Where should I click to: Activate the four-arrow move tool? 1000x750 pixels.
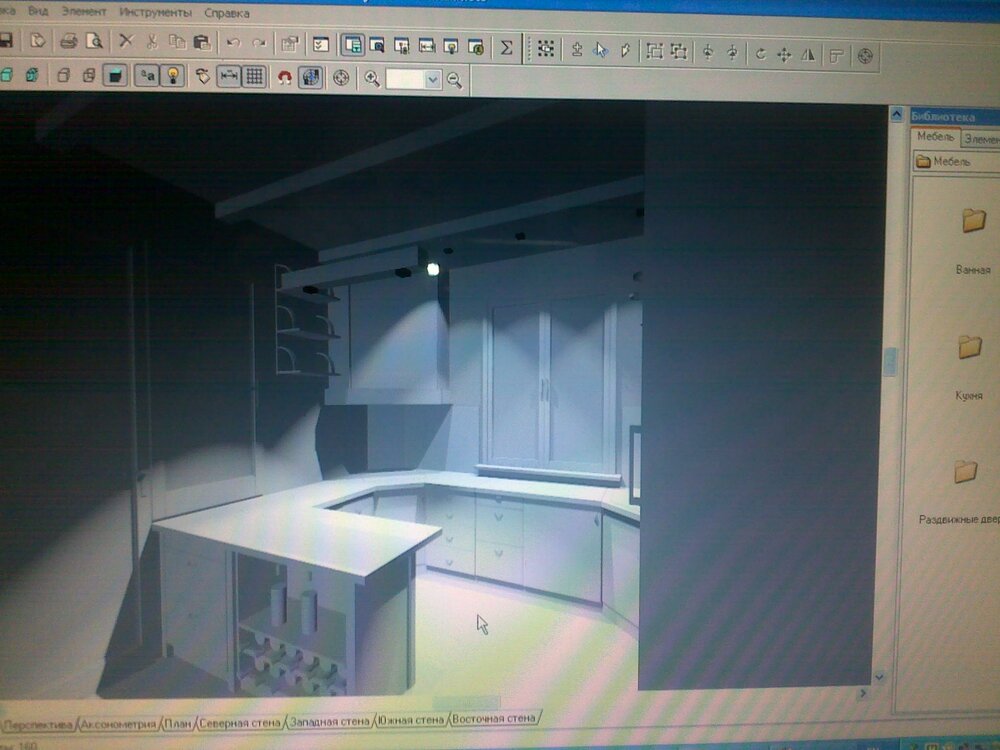(x=784, y=55)
